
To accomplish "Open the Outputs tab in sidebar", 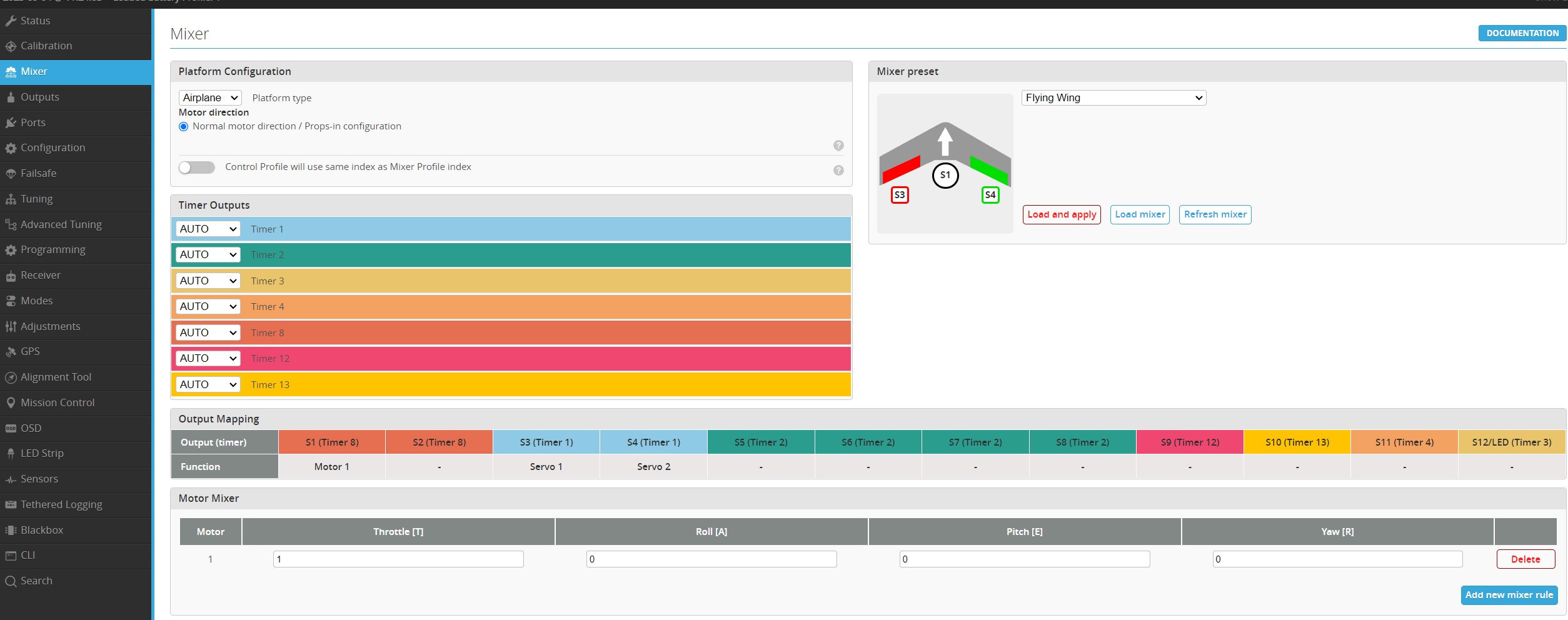I will pos(40,97).
